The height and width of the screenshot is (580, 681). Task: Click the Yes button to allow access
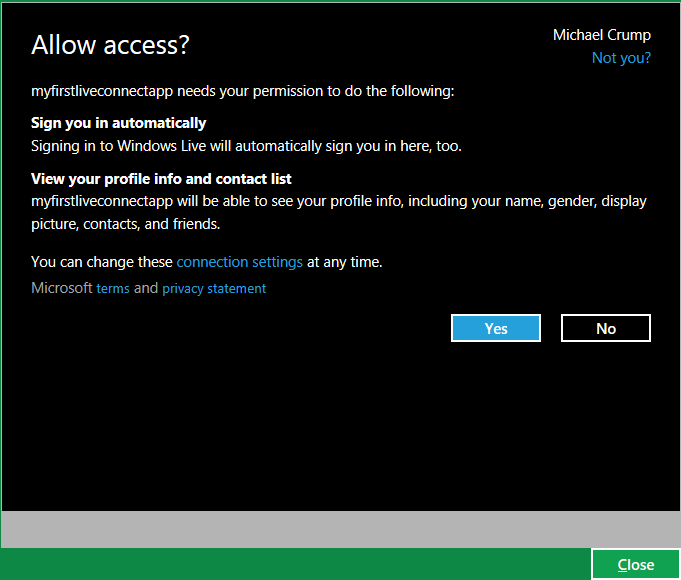click(x=496, y=328)
